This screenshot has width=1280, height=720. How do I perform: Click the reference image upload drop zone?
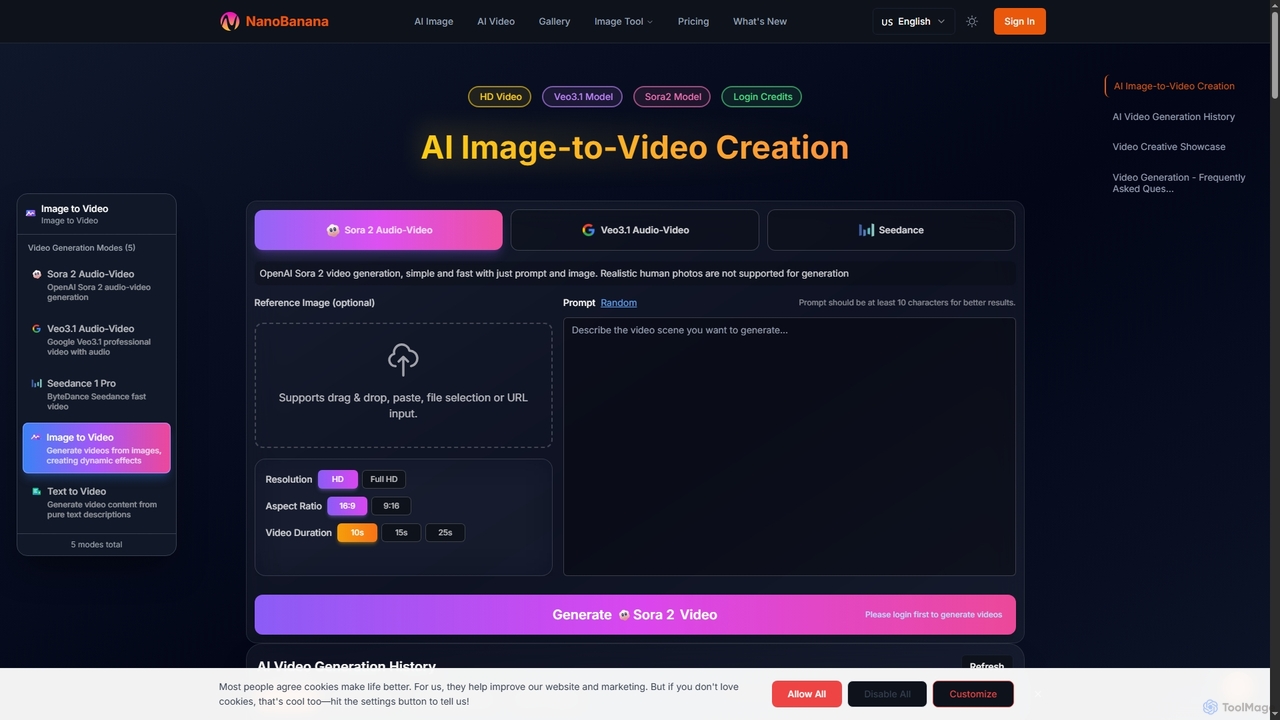point(403,385)
